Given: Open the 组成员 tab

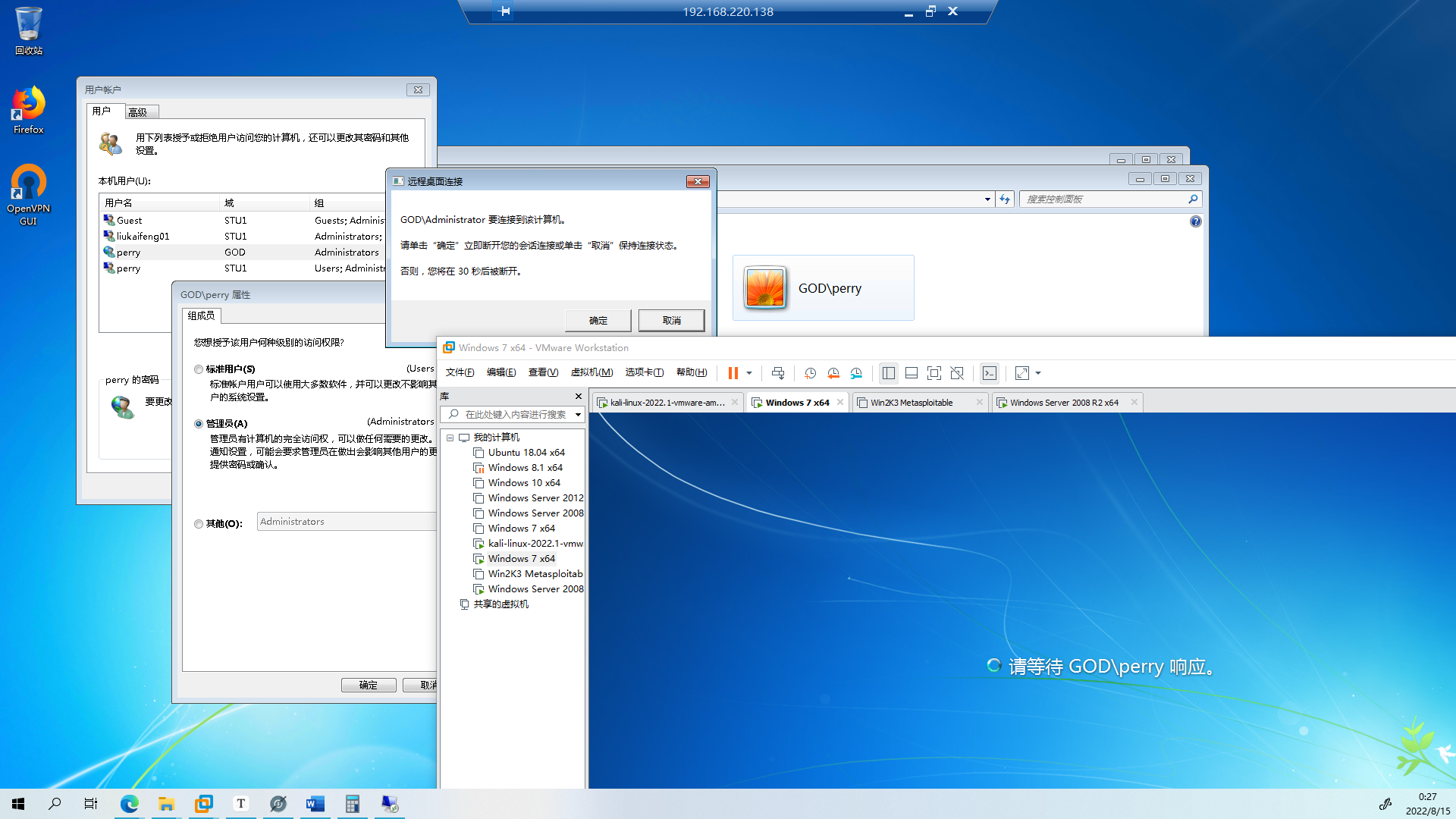Looking at the screenshot, I should tap(202, 315).
